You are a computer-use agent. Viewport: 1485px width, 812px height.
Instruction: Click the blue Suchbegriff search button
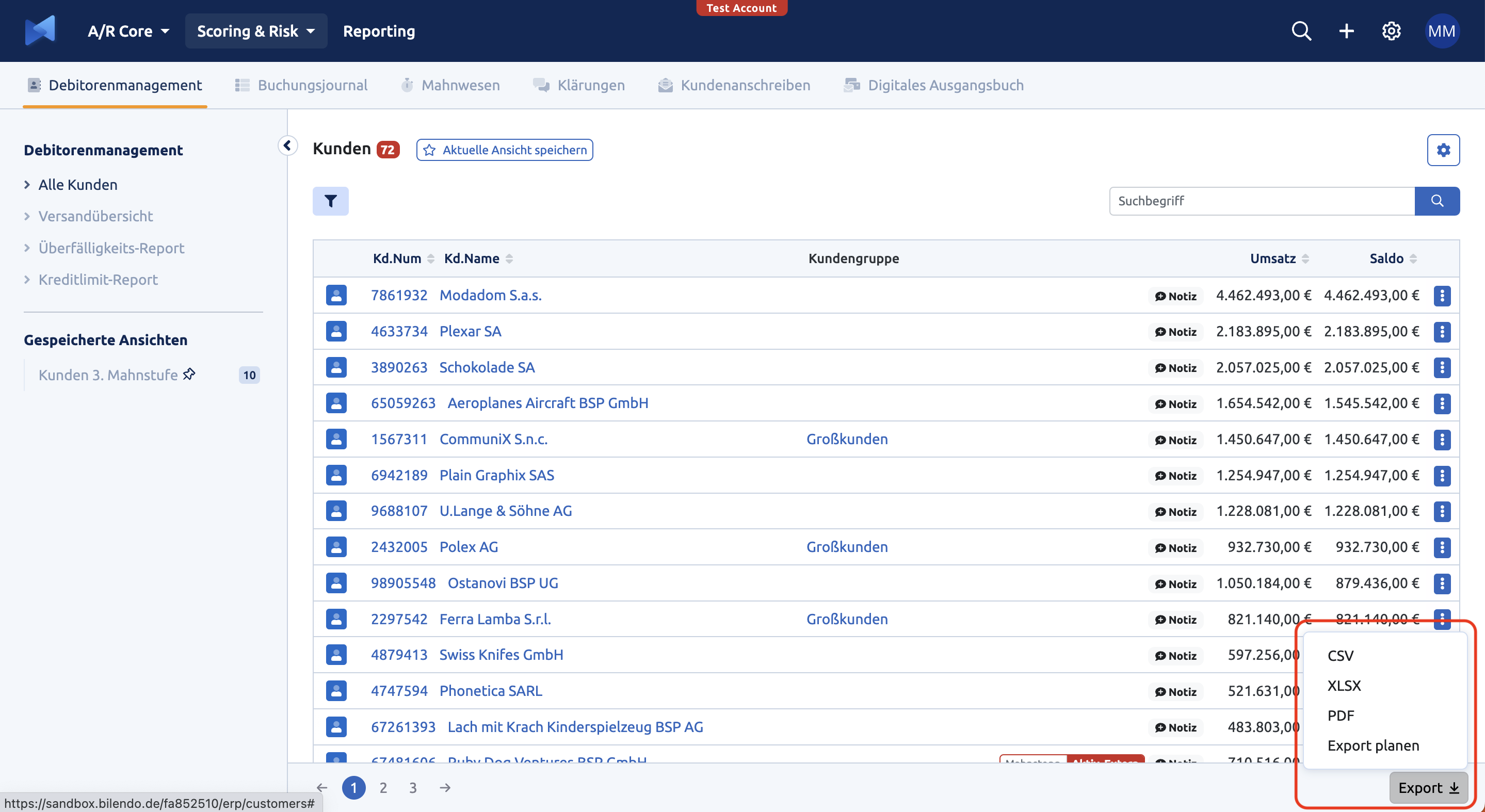pos(1437,201)
